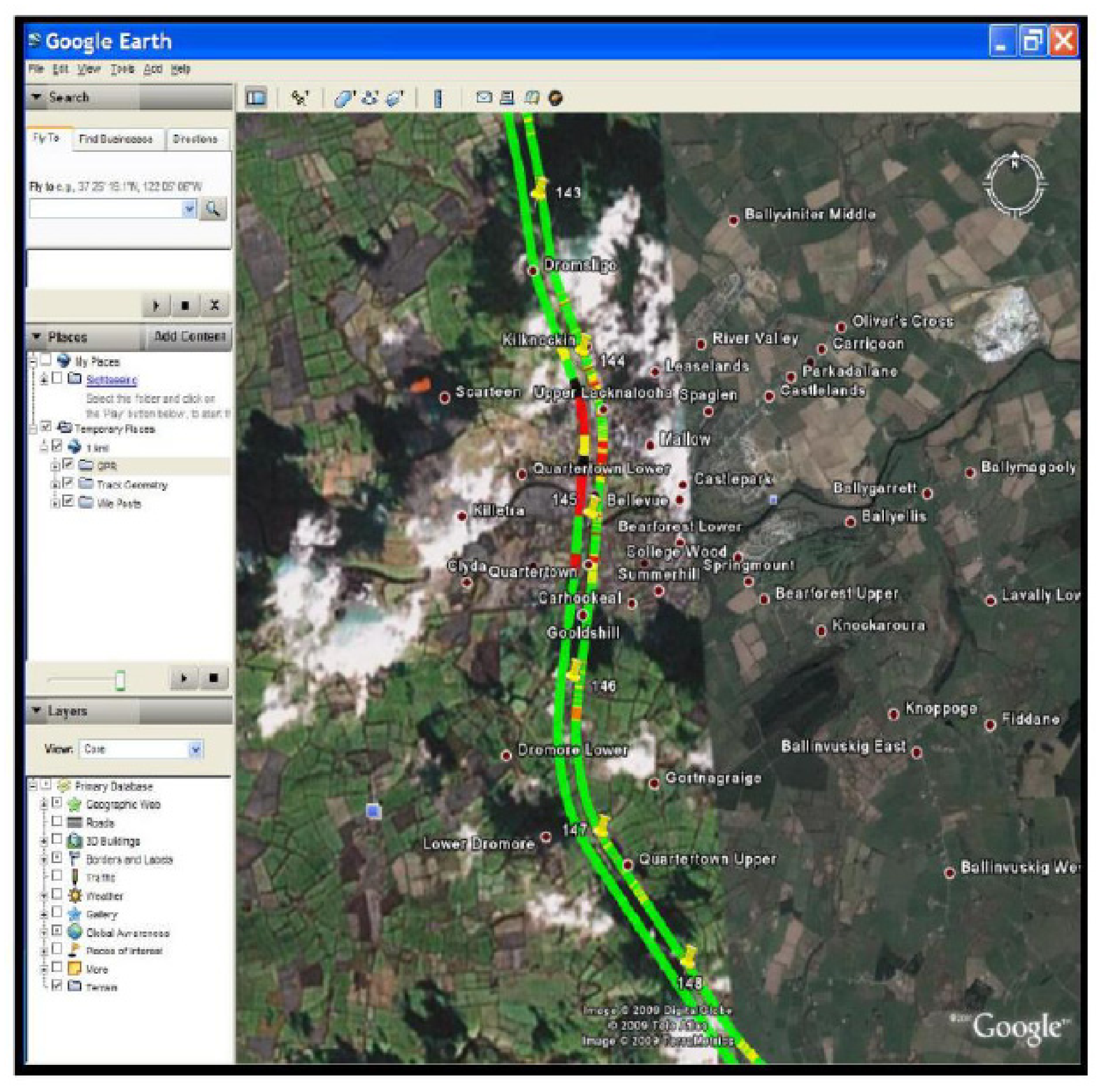Toggle the Terrain layer checkbox
This screenshot has width=1103, height=1092.
click(x=57, y=985)
